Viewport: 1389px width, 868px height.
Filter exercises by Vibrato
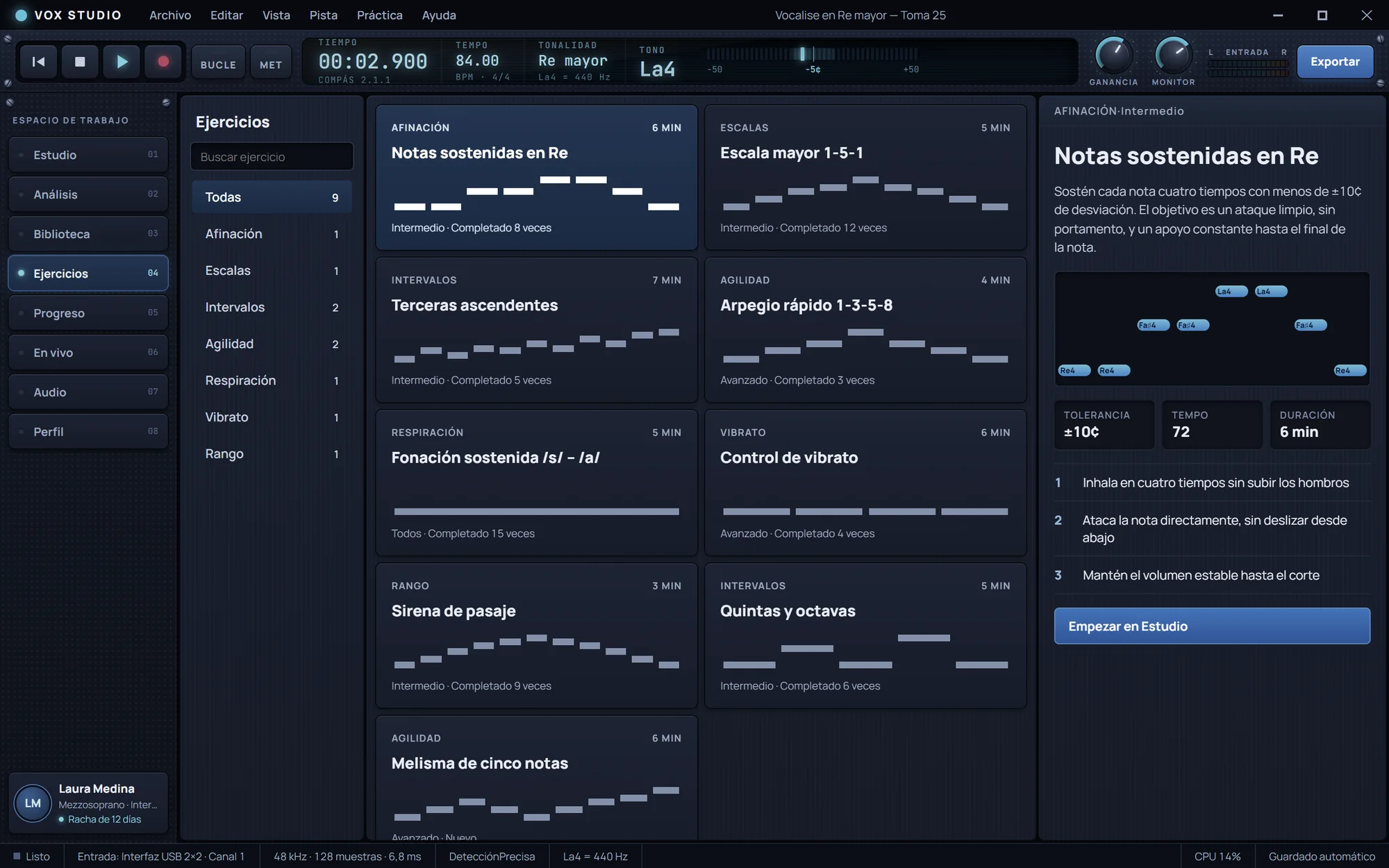pos(272,417)
